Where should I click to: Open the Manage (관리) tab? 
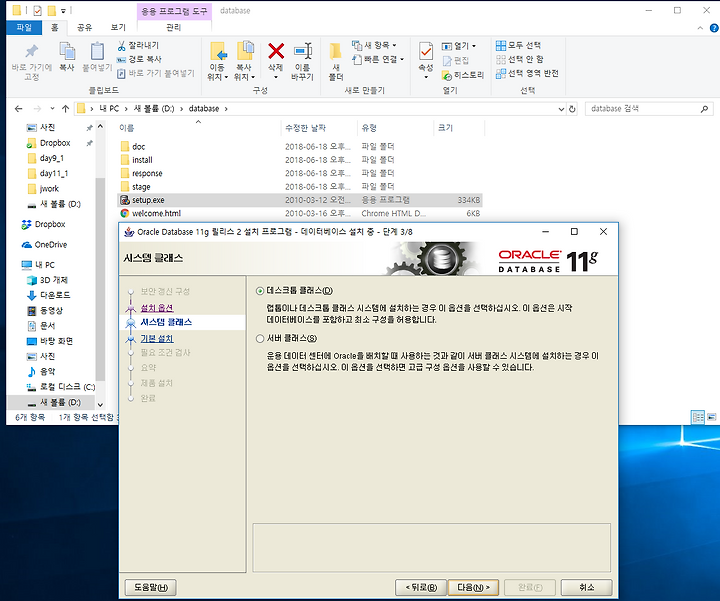174,28
